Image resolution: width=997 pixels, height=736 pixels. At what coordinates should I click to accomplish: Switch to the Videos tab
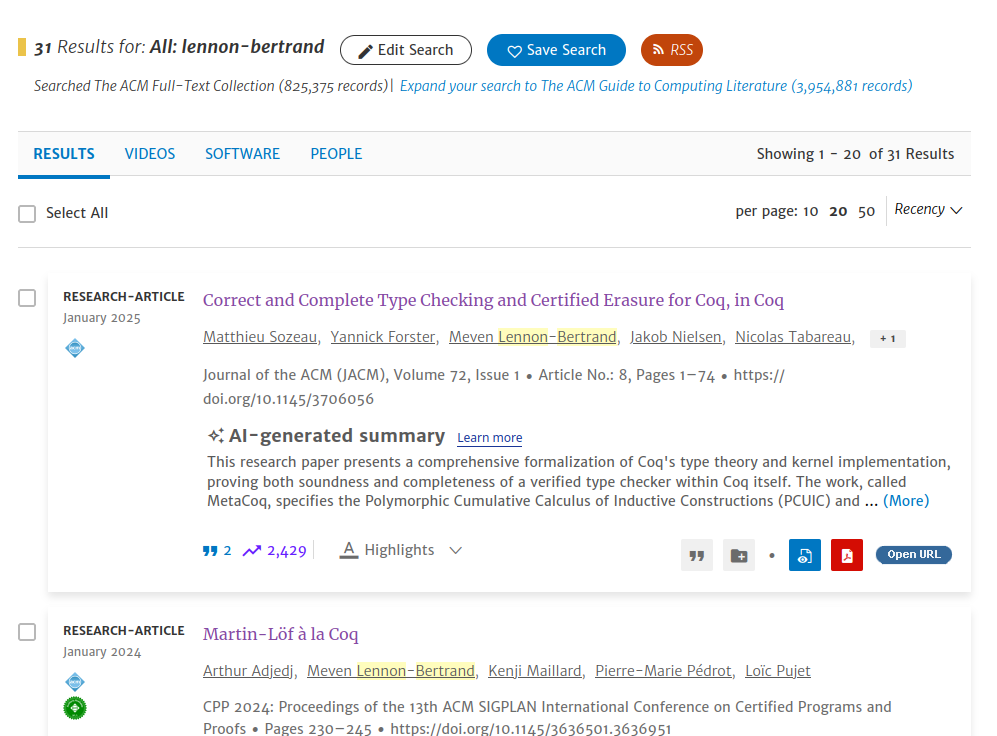coord(150,154)
